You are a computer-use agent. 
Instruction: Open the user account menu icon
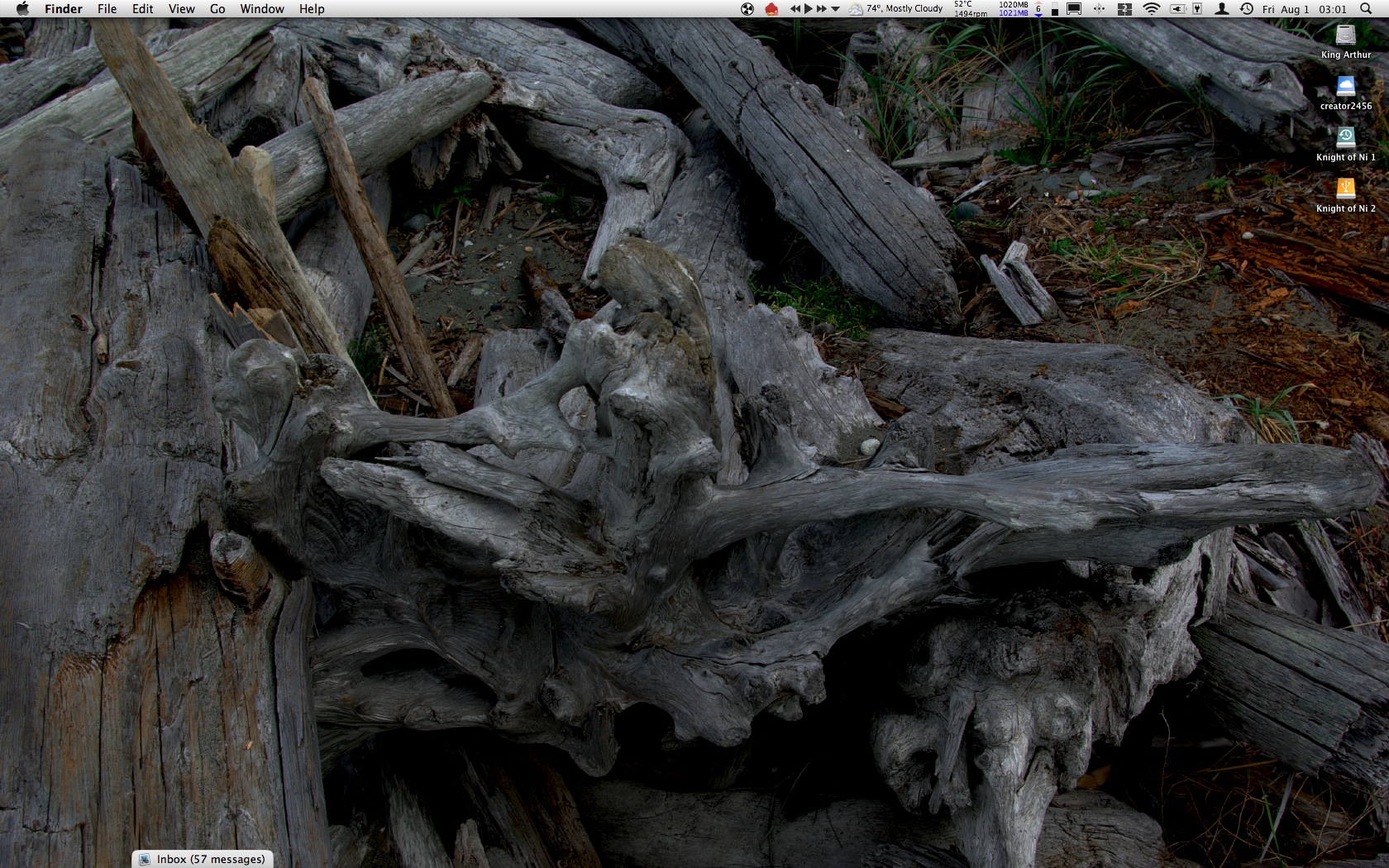(x=1221, y=9)
